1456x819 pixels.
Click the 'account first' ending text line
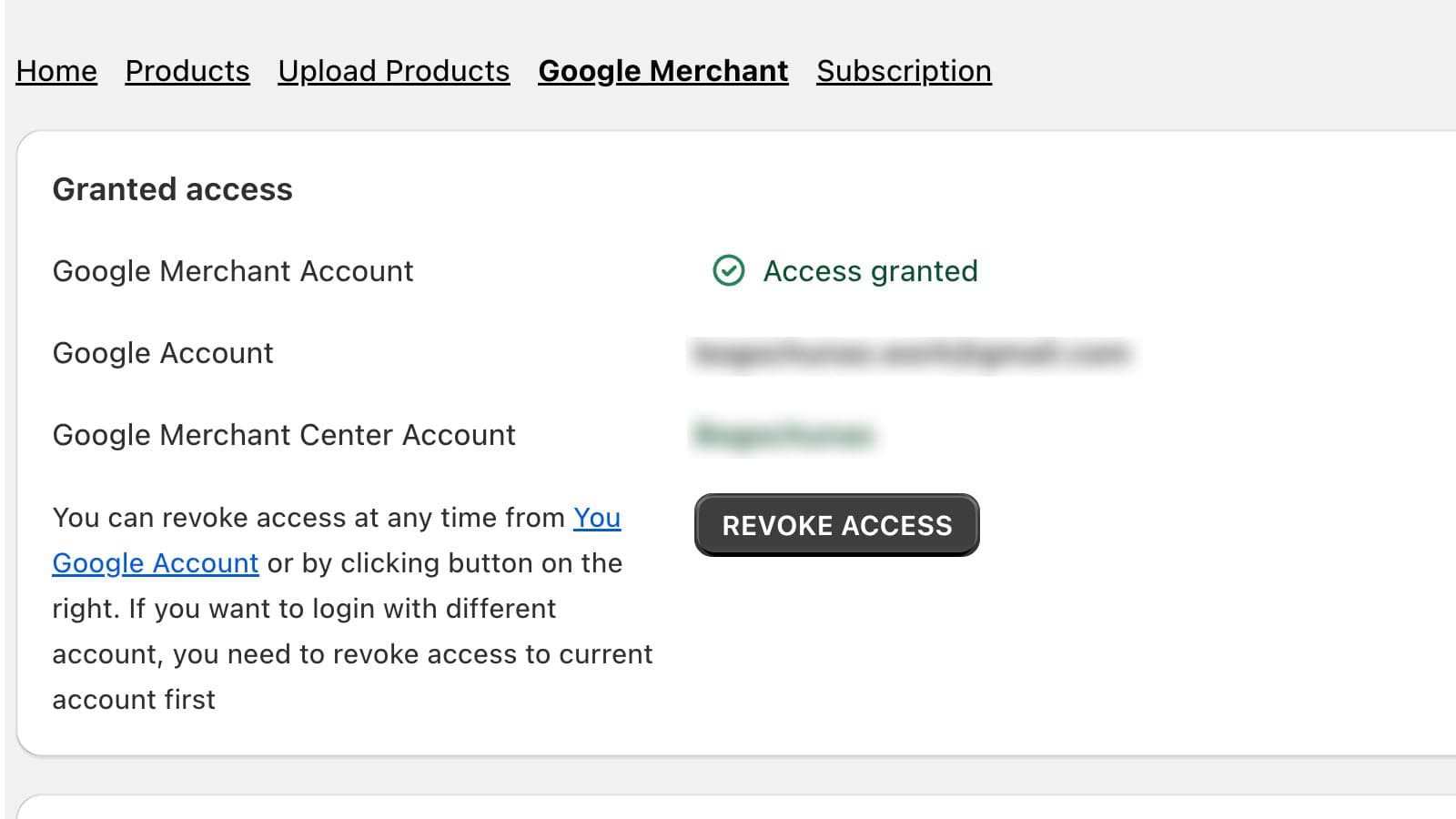(134, 700)
